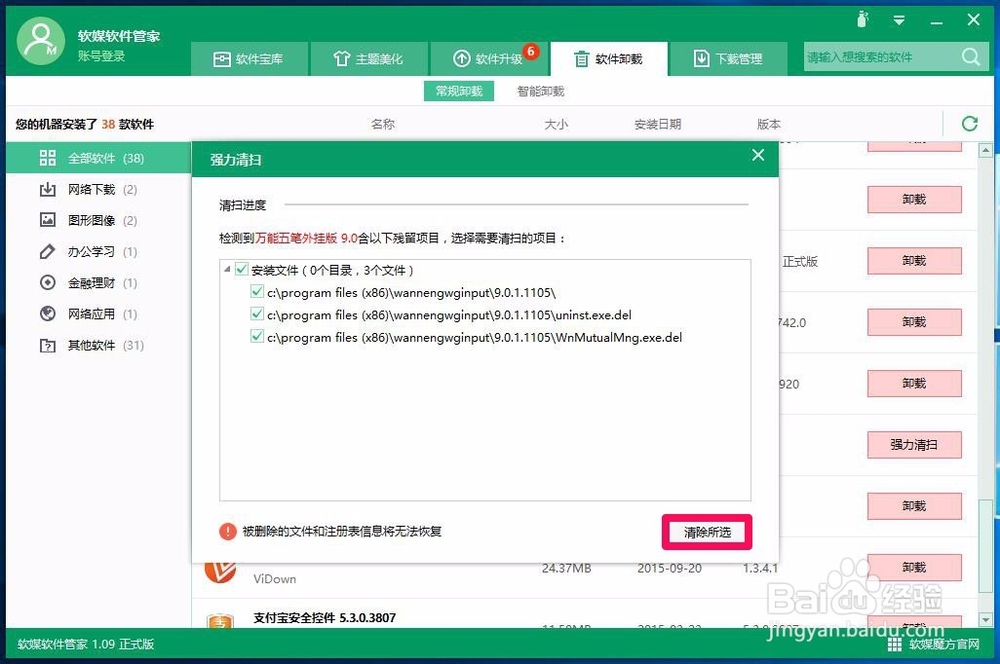Switch to the 软件宝库 tab

point(249,59)
